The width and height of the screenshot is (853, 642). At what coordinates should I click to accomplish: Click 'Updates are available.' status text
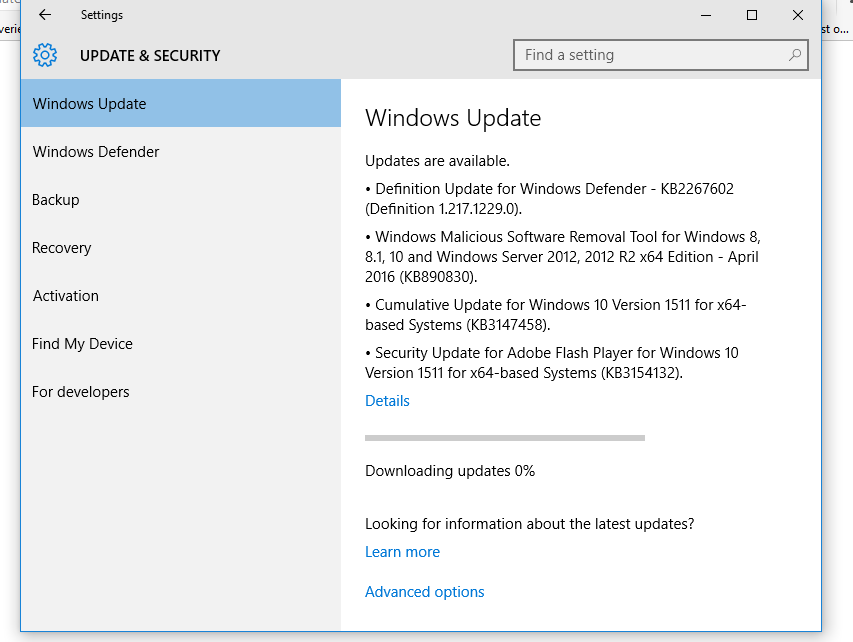437,161
